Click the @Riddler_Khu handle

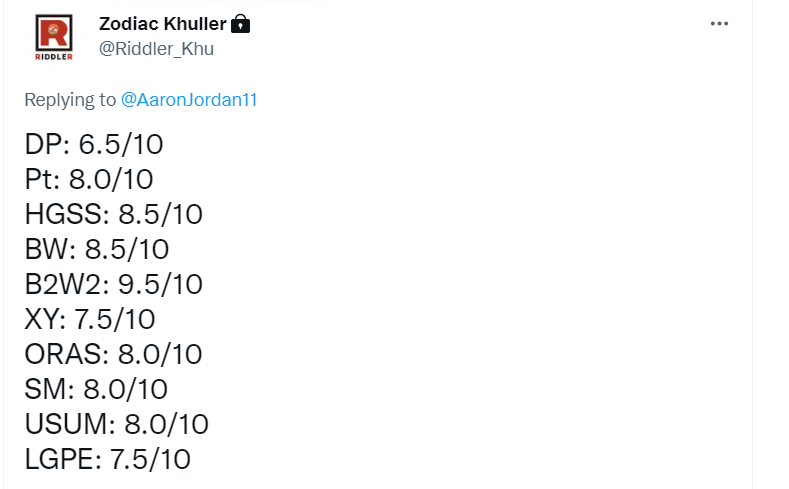[x=157, y=48]
